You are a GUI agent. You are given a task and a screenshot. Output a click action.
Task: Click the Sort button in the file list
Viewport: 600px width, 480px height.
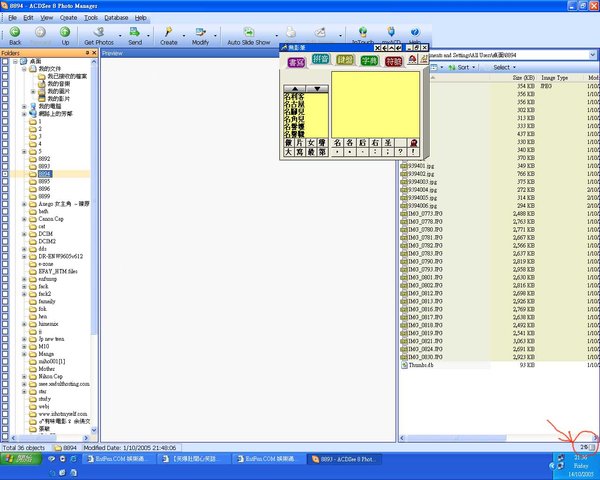[462, 67]
